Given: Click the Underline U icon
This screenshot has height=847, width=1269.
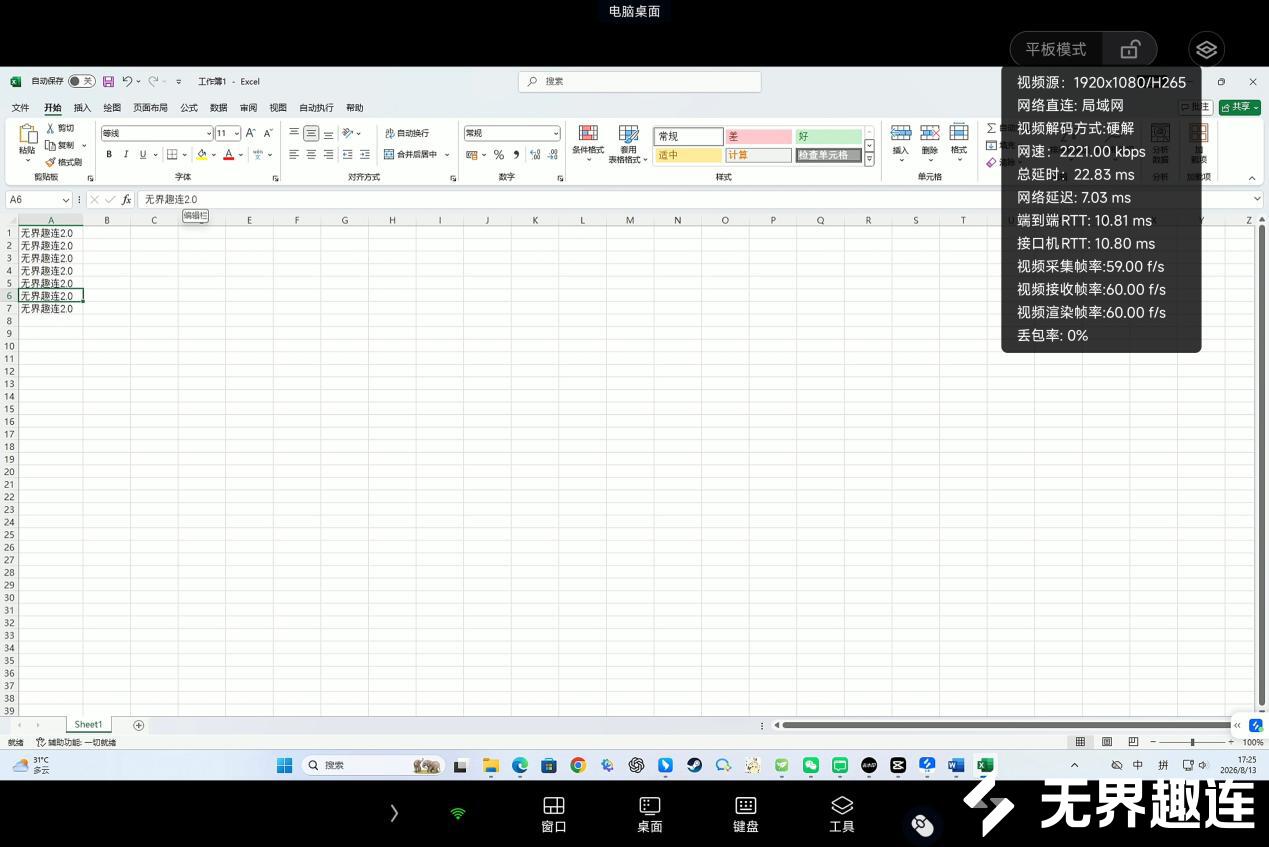Looking at the screenshot, I should pyautogui.click(x=143, y=155).
